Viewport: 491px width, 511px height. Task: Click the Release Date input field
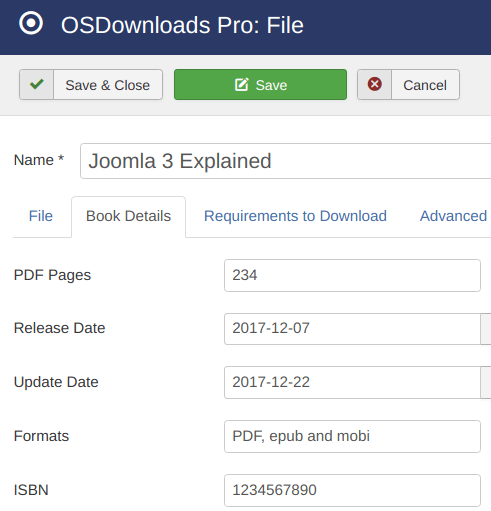[352, 329]
